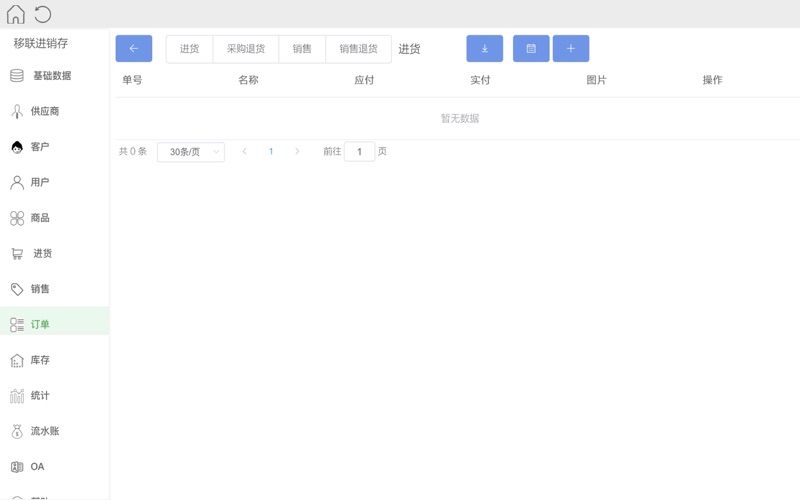800x500 pixels.
Task: Select the 采购退货 order type tab
Action: point(246,49)
